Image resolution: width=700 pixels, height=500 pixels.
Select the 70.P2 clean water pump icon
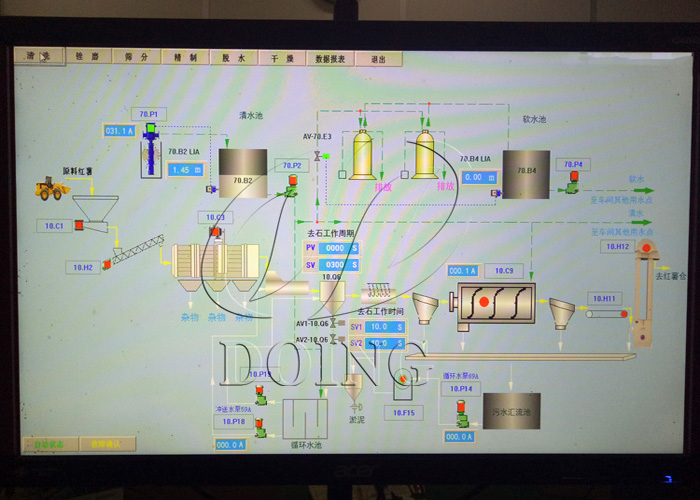(x=288, y=183)
